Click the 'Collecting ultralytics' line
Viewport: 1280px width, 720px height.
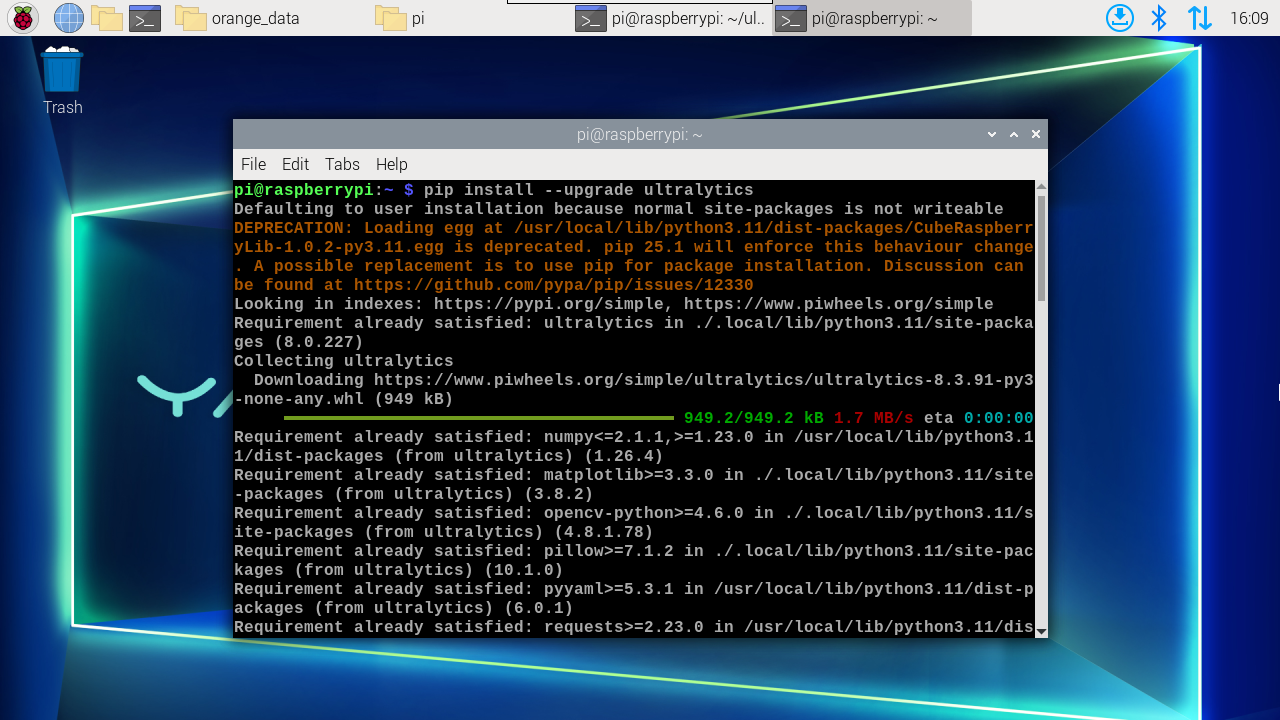344,361
